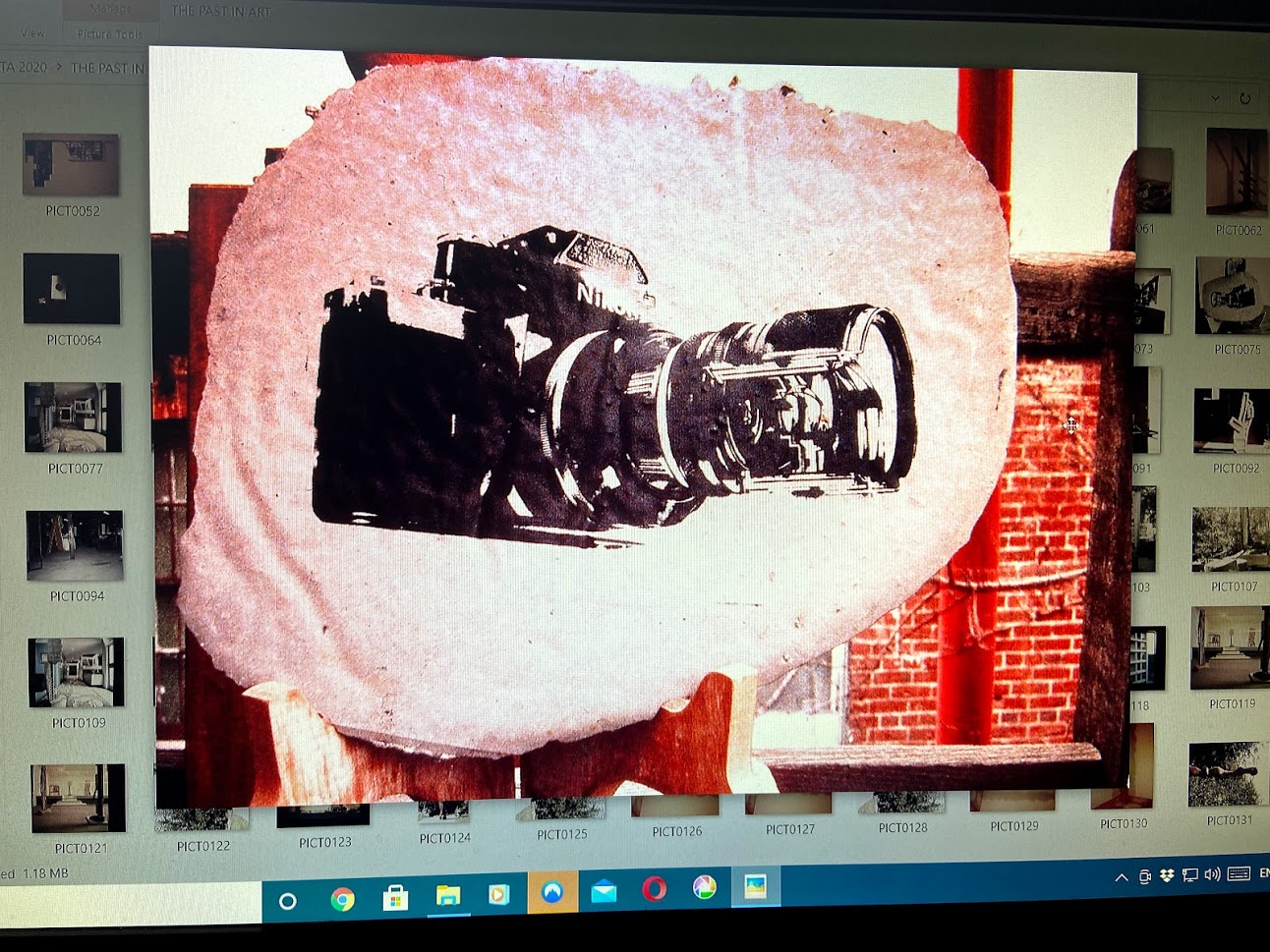
Task: Show hidden system tray icons
Action: click(x=1122, y=877)
